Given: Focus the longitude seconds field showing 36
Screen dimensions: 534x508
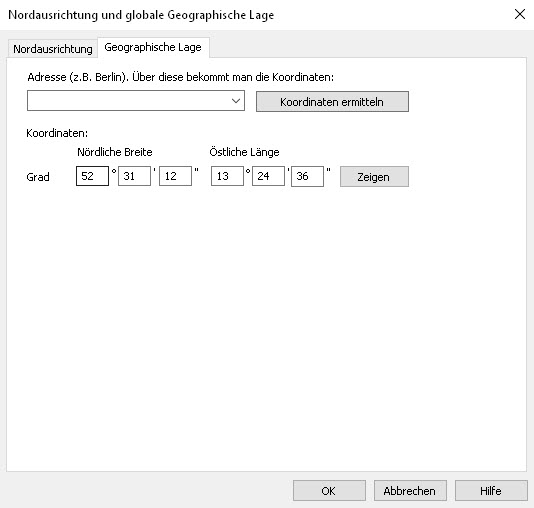Looking at the screenshot, I should (x=307, y=176).
